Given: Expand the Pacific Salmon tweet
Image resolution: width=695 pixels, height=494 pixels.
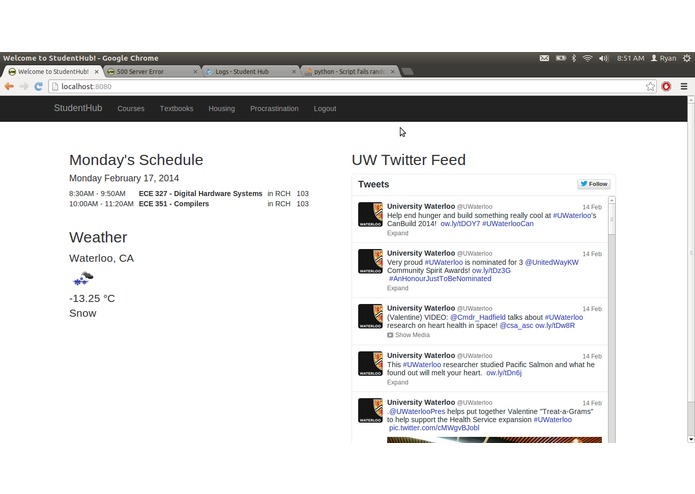Looking at the screenshot, I should (x=398, y=382).
